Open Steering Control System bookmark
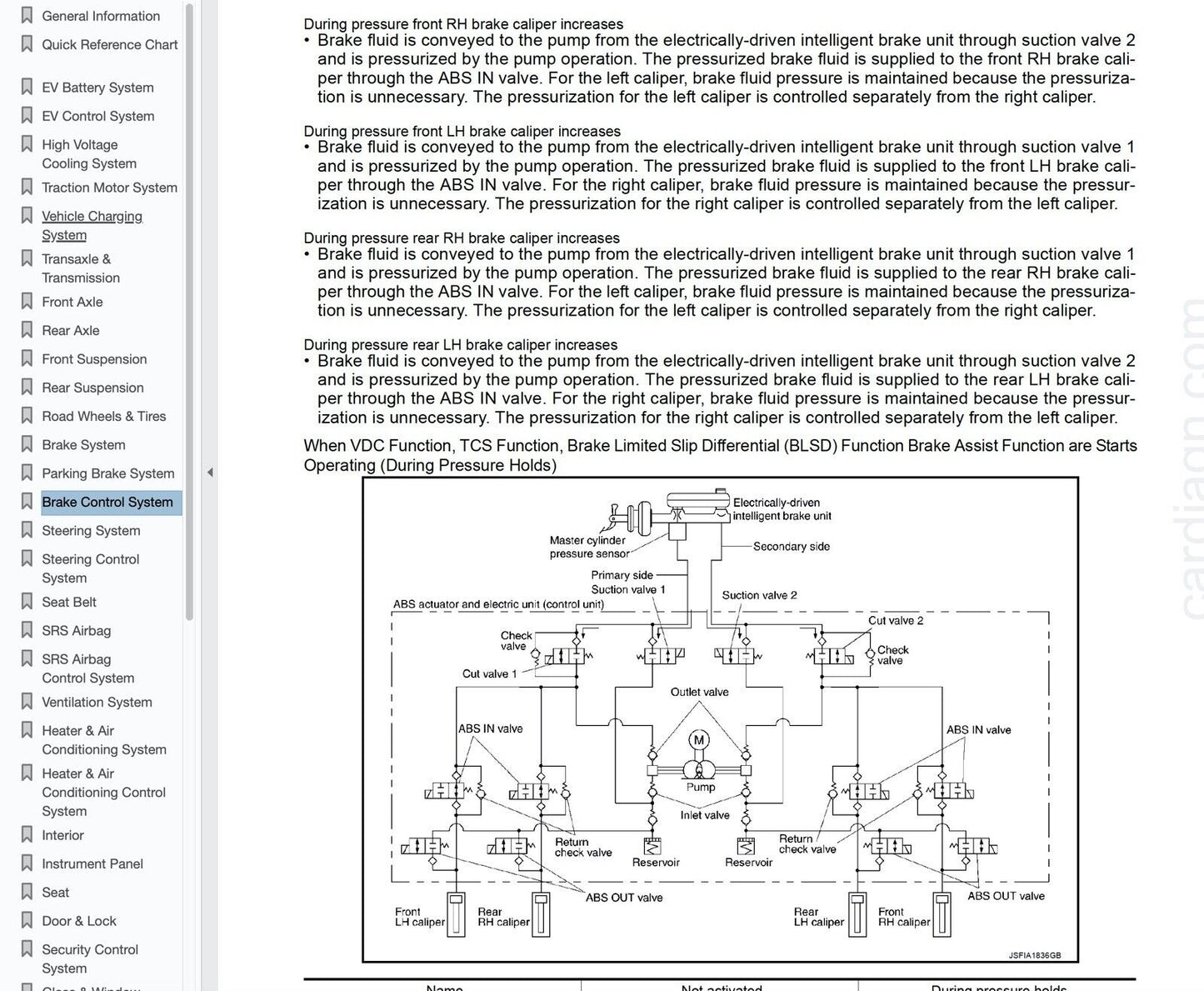 (90, 568)
